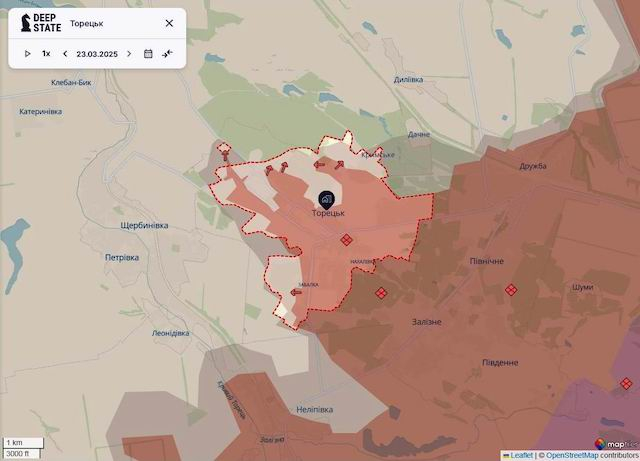Change the 1x playback speed
Image resolution: width=640 pixels, height=461 pixels.
pos(46,53)
